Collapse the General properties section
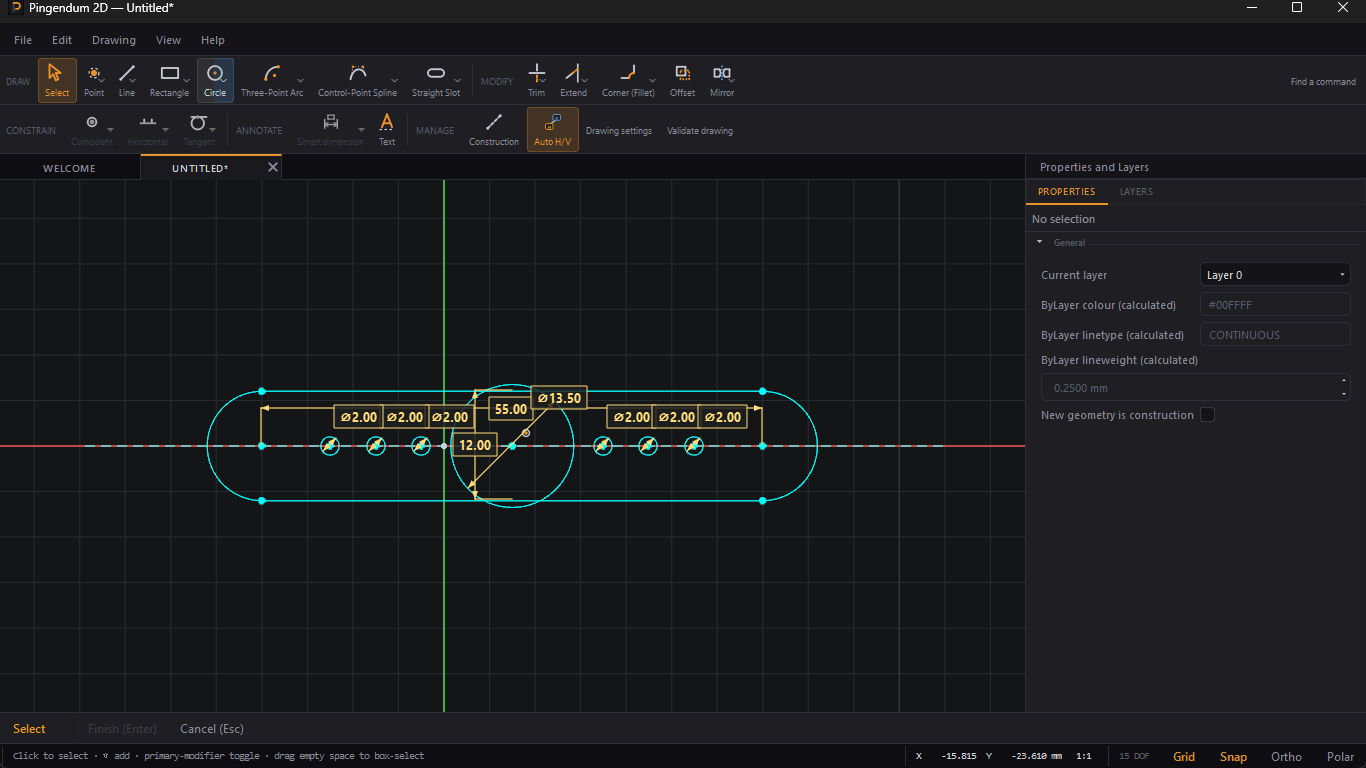Image resolution: width=1366 pixels, height=768 pixels. pyautogui.click(x=1039, y=242)
